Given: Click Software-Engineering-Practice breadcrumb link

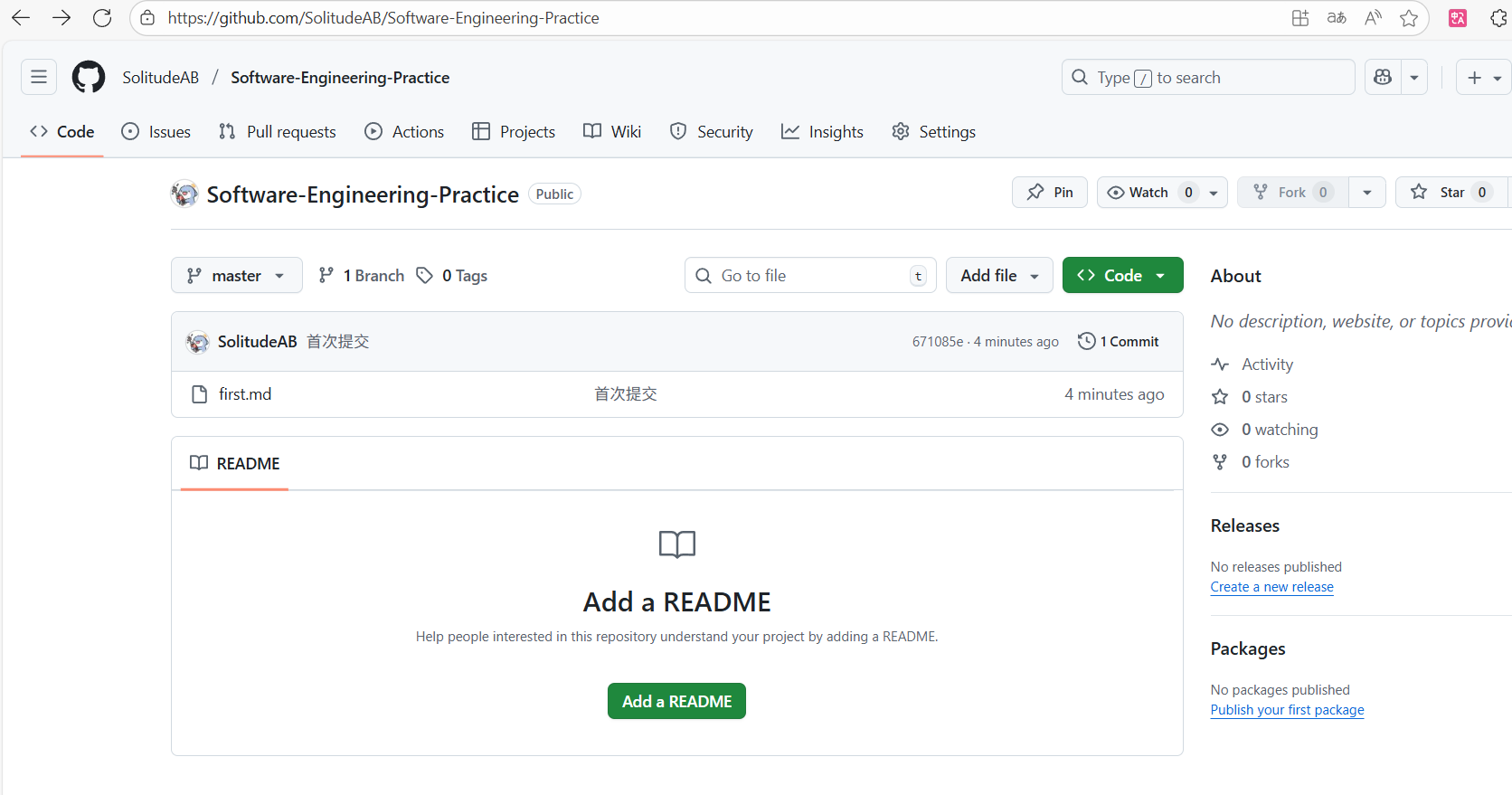Looking at the screenshot, I should pyautogui.click(x=340, y=78).
